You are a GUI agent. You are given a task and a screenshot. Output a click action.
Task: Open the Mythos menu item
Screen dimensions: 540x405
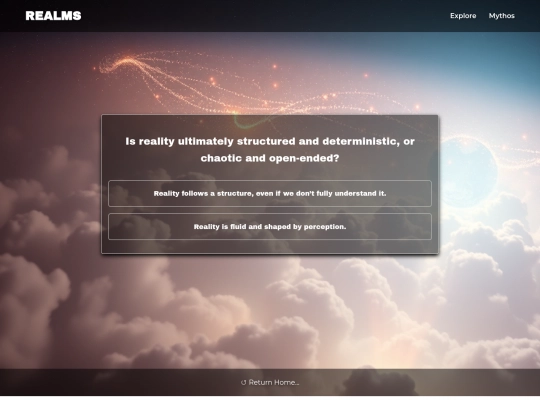(501, 16)
